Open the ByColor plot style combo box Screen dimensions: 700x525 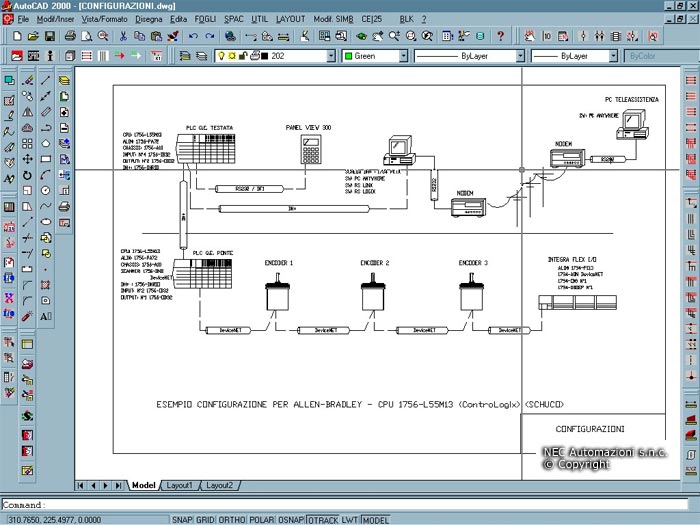(662, 56)
